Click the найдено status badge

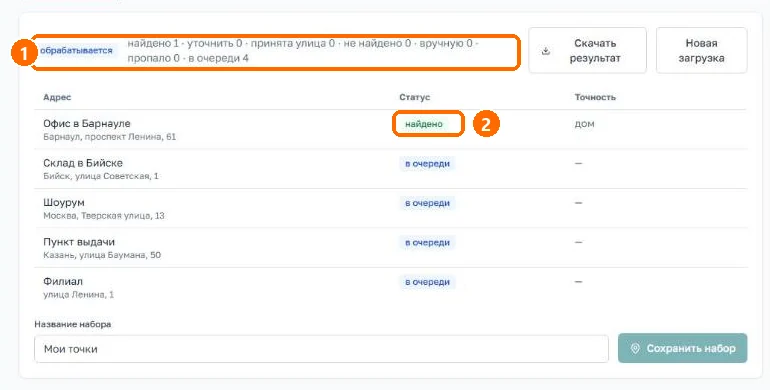[424, 124]
